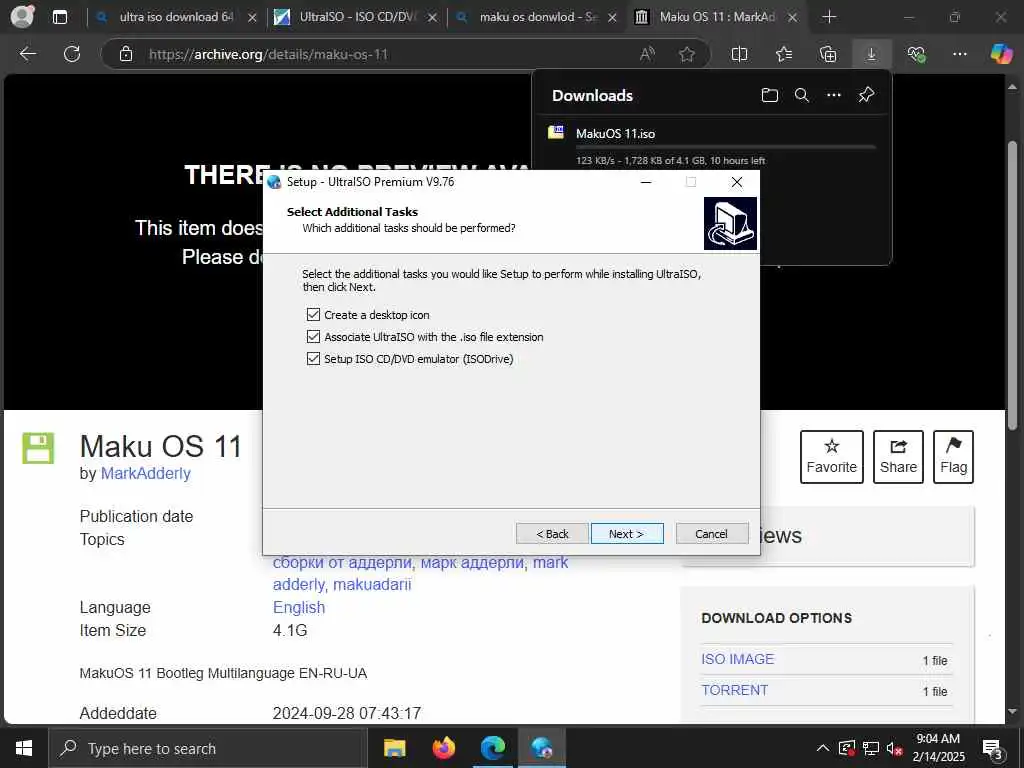Open 'English' language link
1024x768 pixels.
298,607
